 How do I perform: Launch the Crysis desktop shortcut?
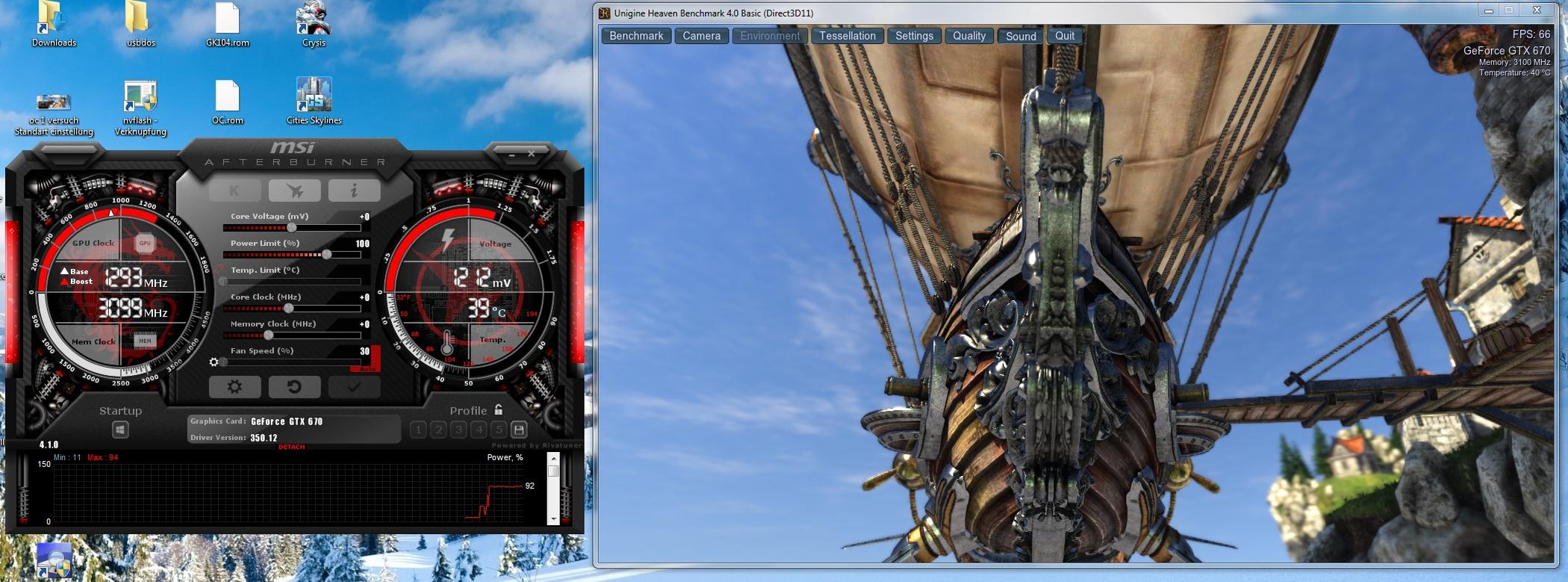pos(314,25)
